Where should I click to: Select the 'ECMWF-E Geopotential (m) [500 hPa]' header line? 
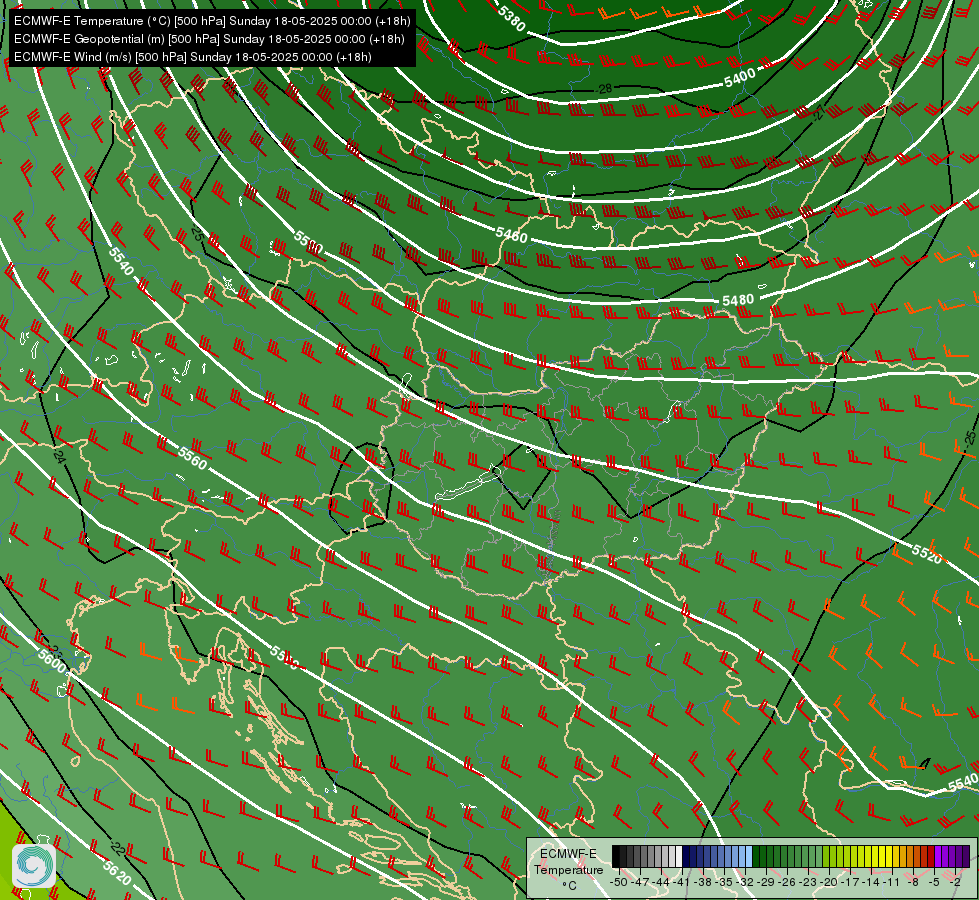[x=209, y=39]
